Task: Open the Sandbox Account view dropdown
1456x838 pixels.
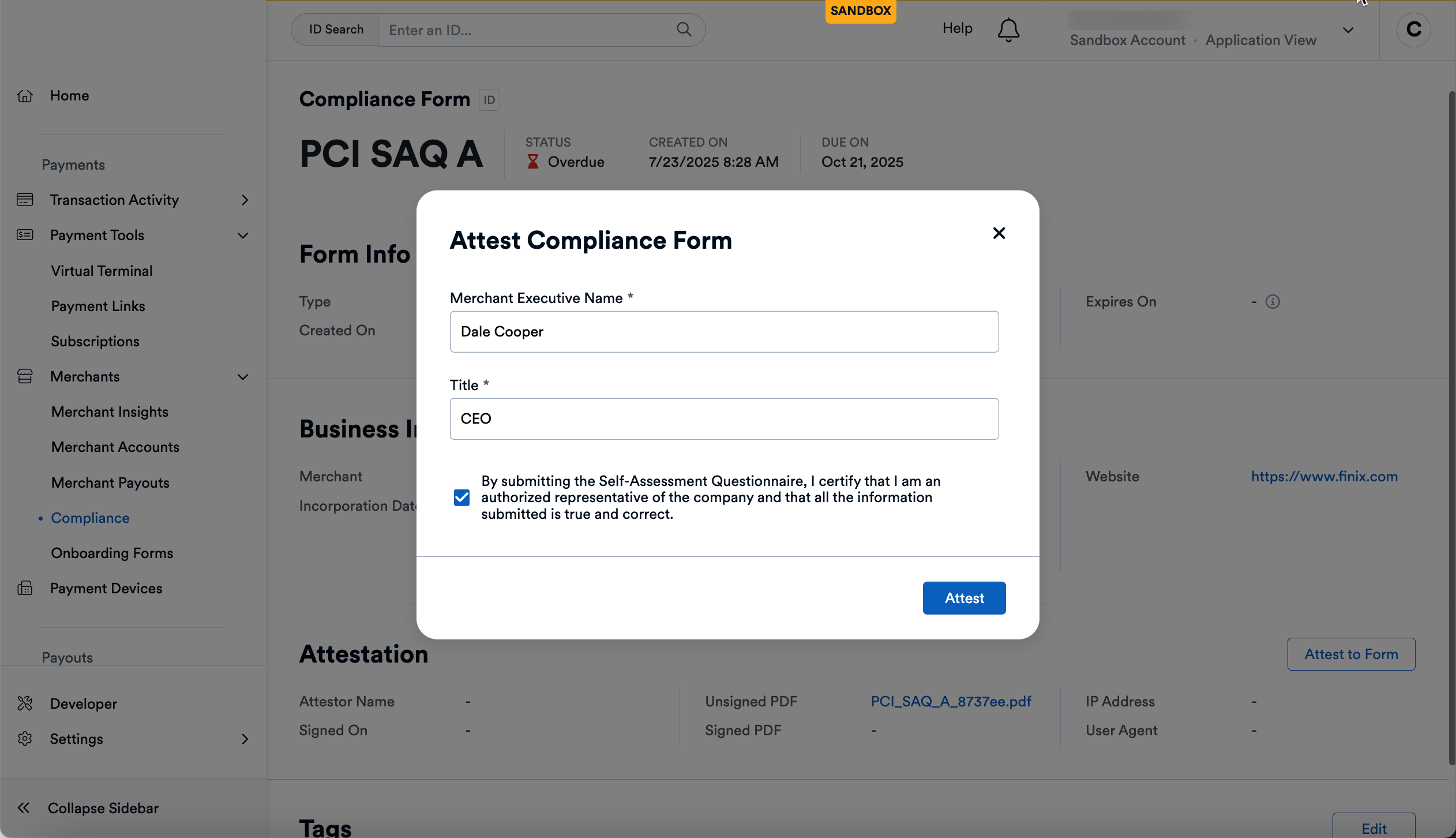Action: tap(1348, 30)
